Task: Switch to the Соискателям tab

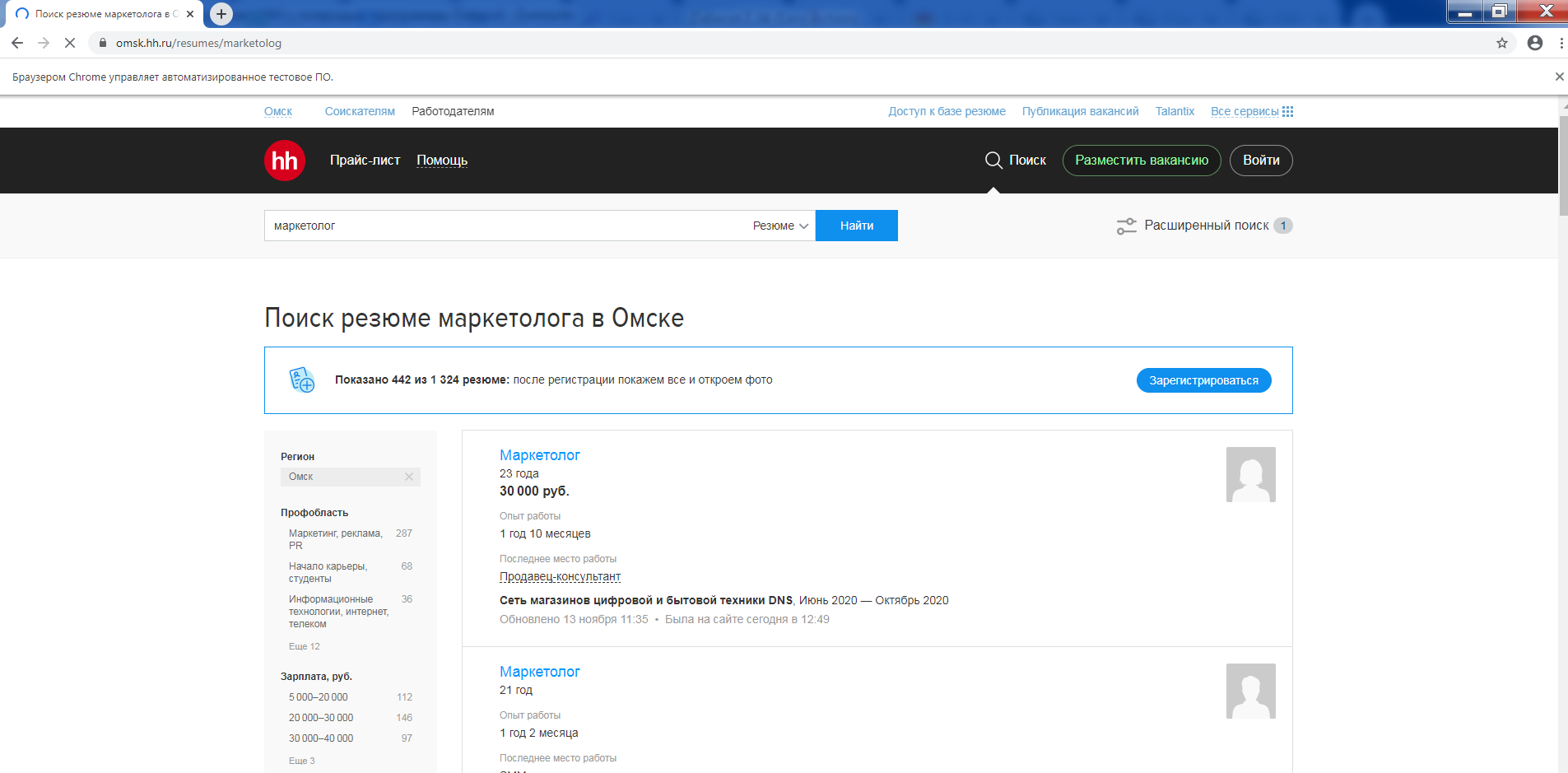Action: 360,111
